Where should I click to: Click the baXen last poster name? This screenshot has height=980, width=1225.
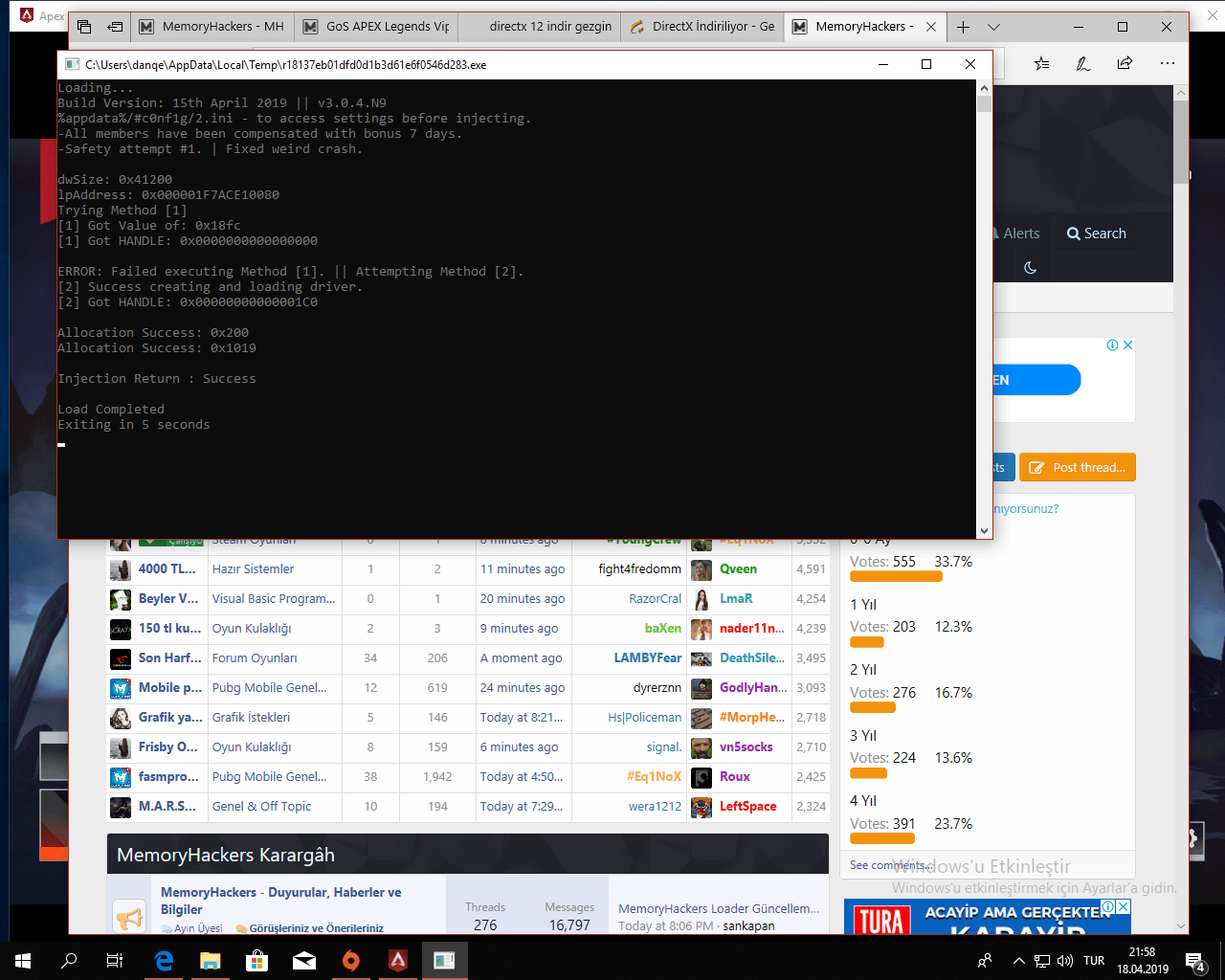[x=663, y=628]
